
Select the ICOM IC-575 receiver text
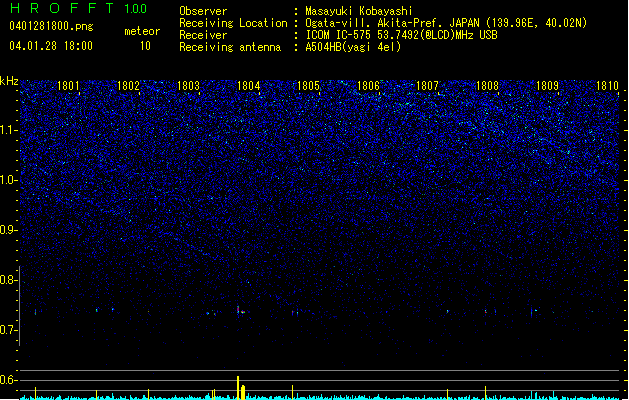(402, 35)
